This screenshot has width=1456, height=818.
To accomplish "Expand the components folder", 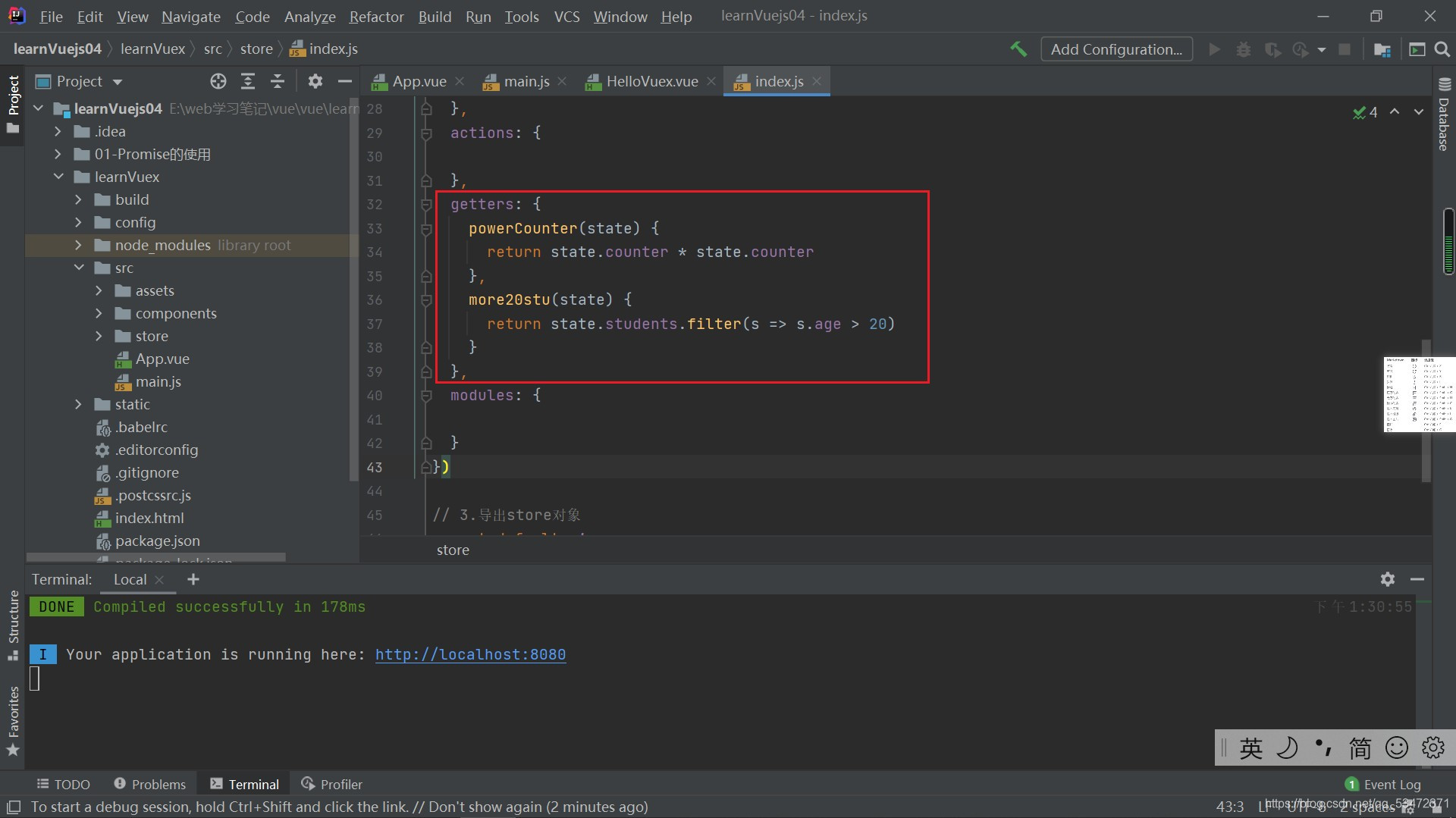I will click(x=99, y=313).
